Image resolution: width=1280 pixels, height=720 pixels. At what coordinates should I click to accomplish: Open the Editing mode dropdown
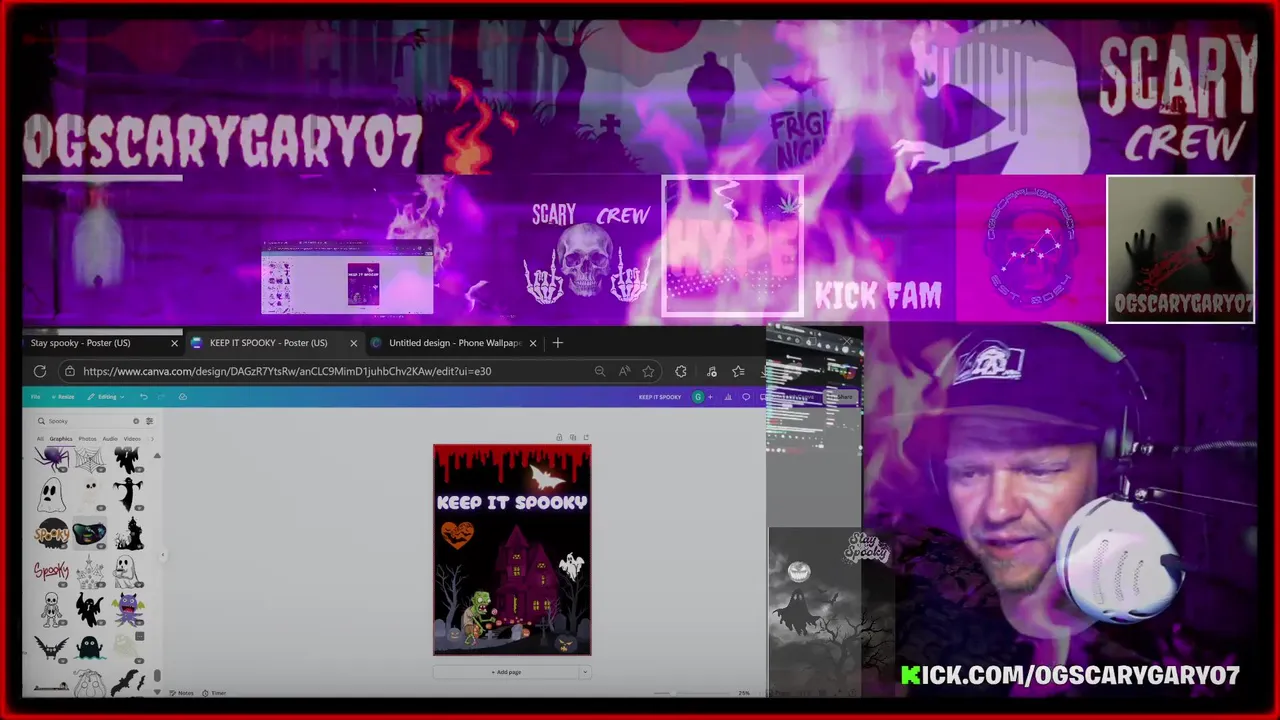coord(106,397)
